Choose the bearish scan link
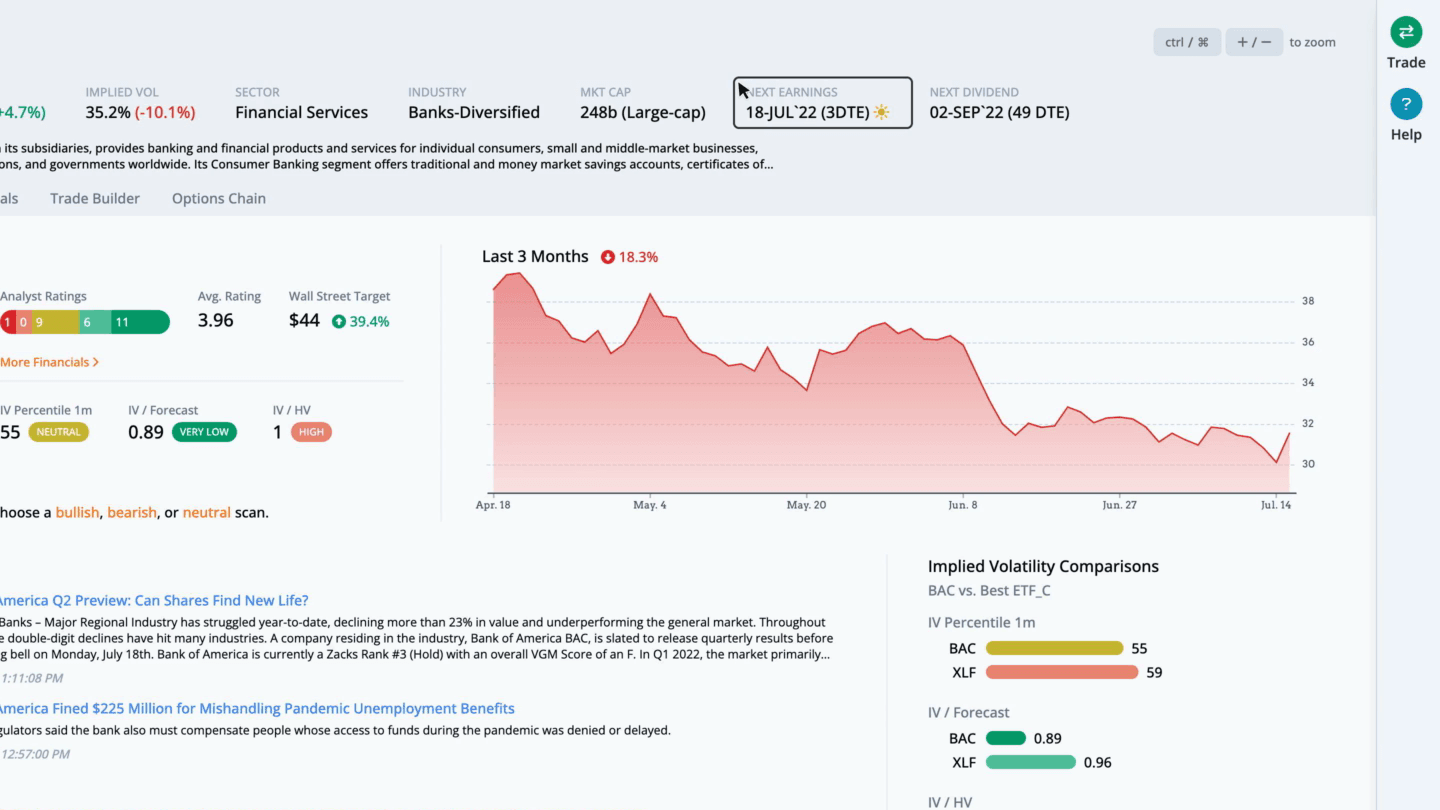 click(132, 512)
